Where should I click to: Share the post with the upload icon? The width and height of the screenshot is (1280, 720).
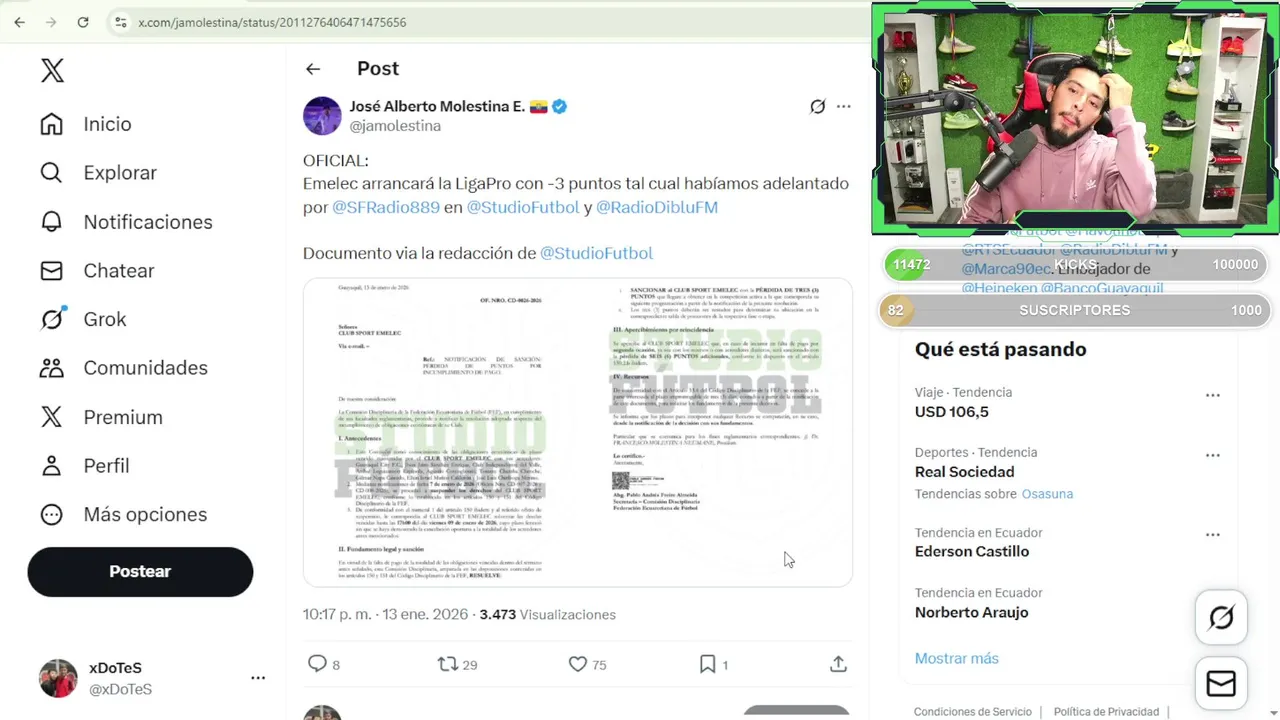pyautogui.click(x=838, y=664)
